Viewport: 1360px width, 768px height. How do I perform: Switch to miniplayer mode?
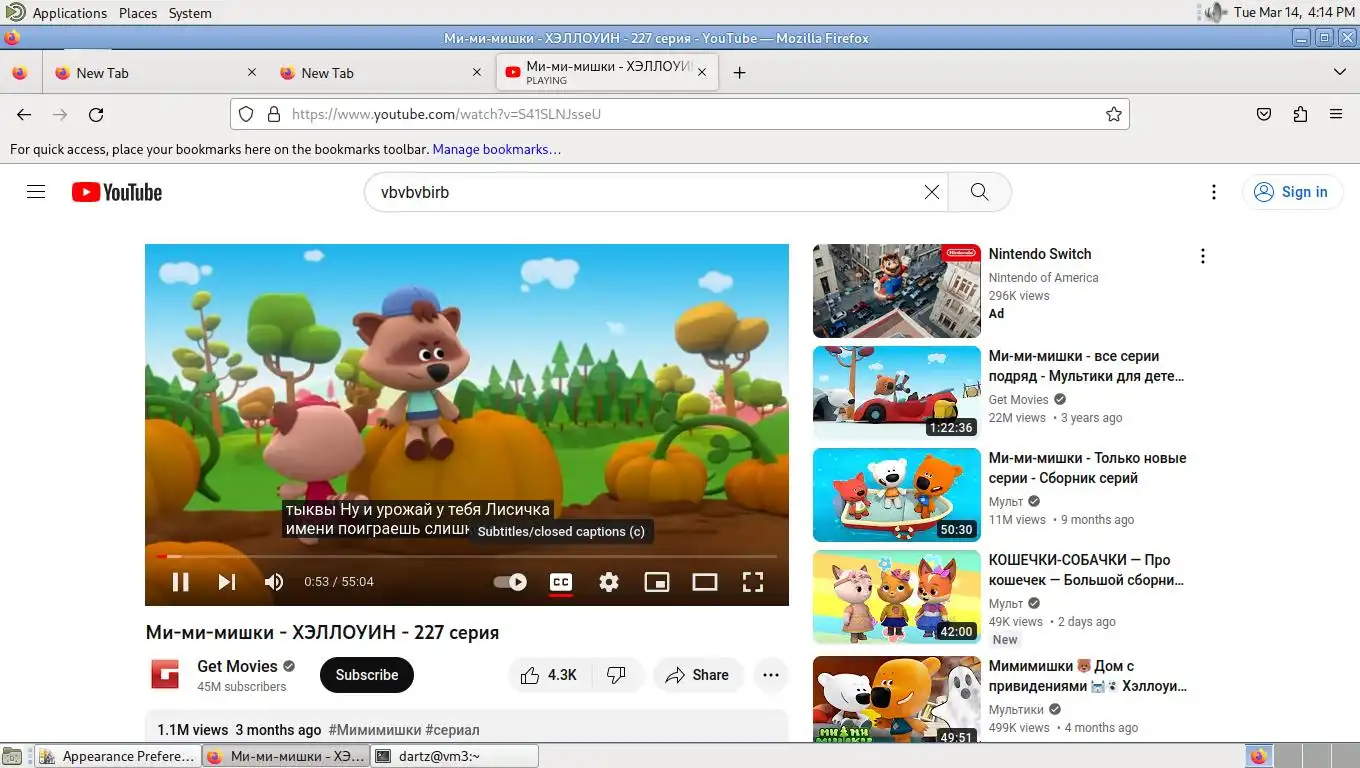pyautogui.click(x=657, y=582)
